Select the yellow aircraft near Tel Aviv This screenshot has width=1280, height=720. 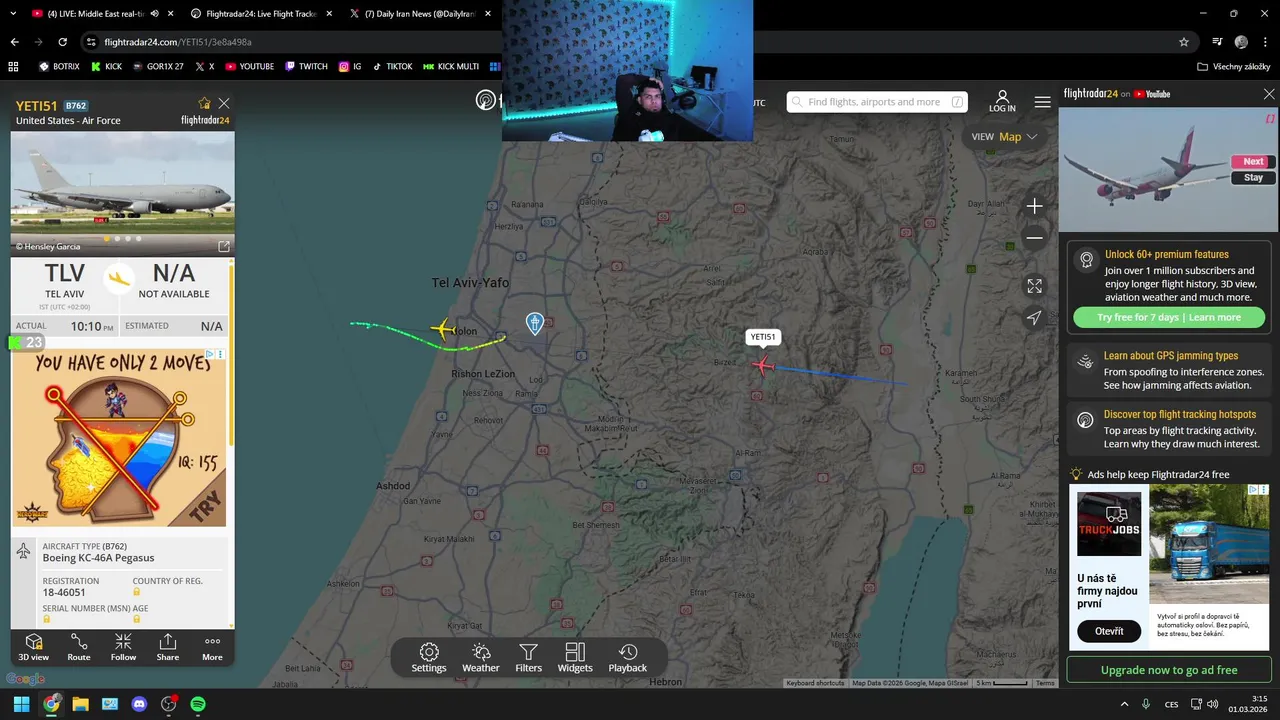443,328
